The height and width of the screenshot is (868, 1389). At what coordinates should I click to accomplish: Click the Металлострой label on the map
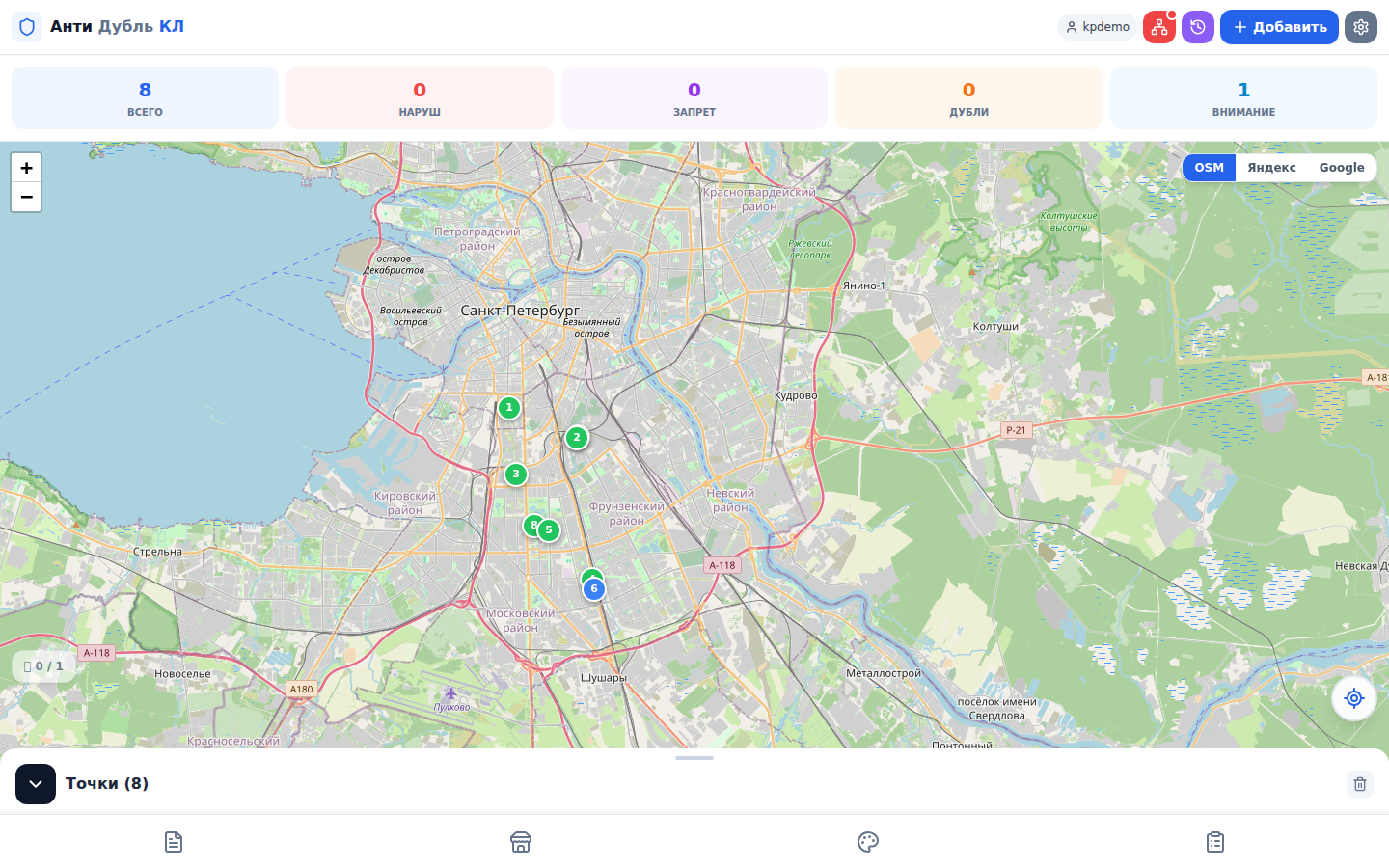click(884, 673)
